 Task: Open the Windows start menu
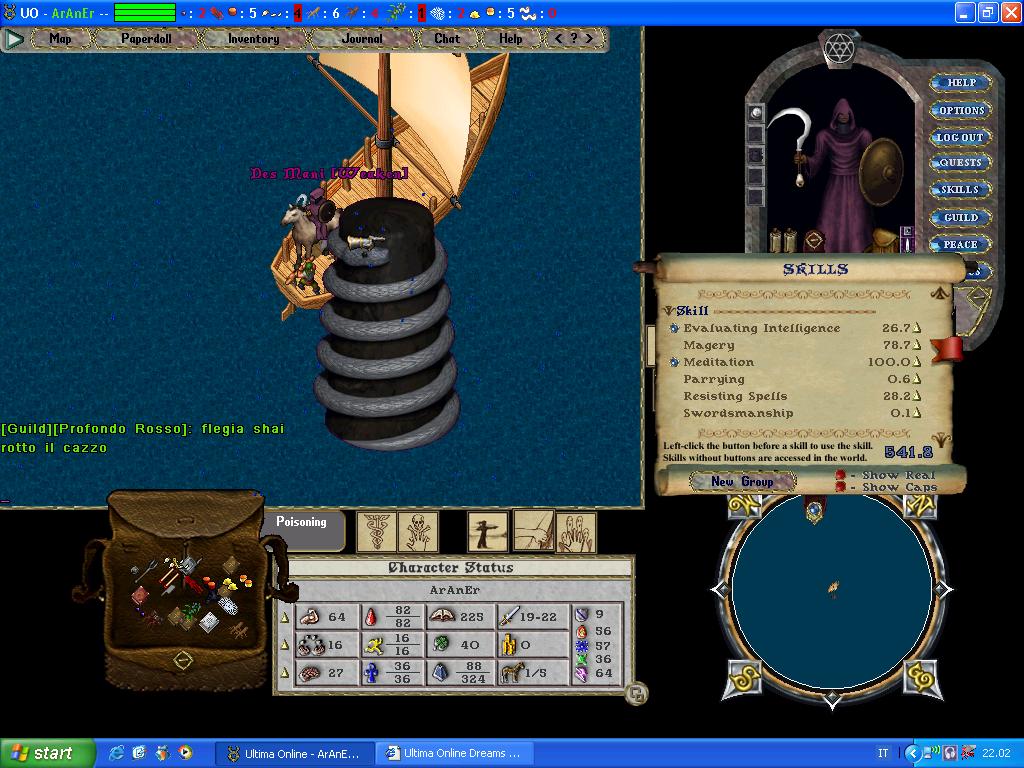tap(46, 753)
